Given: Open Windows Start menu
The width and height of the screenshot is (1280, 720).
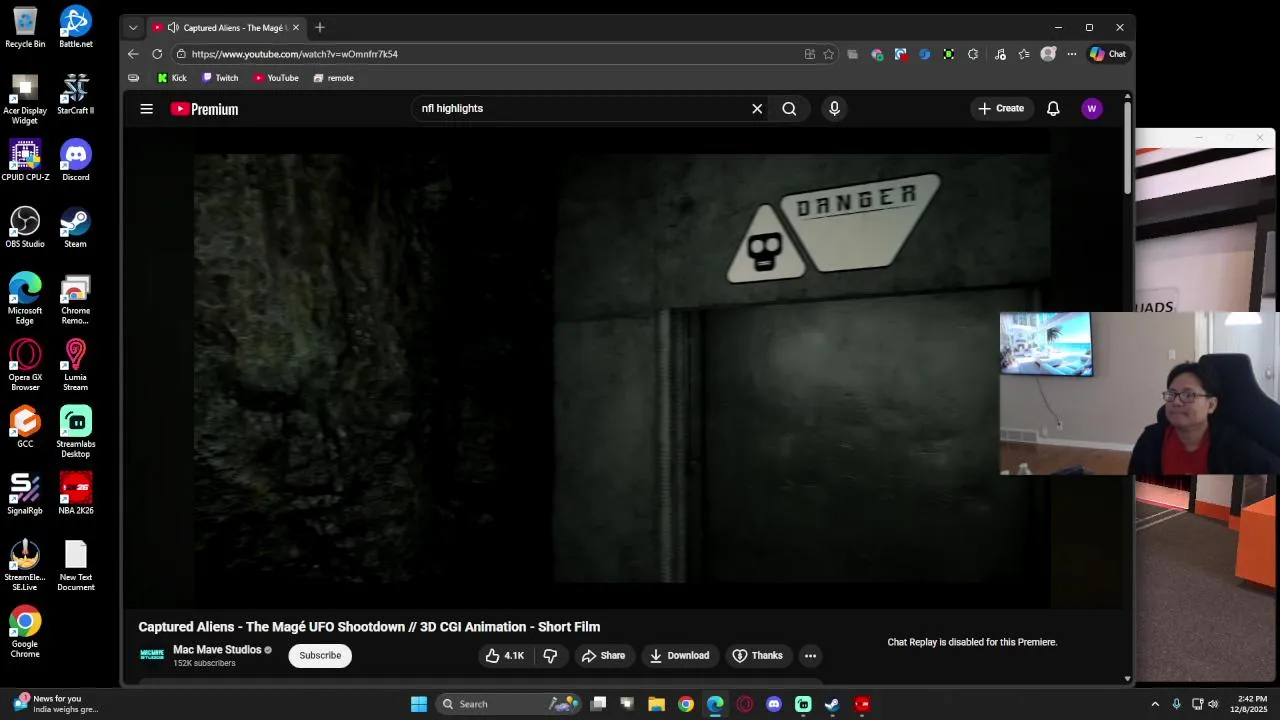Looking at the screenshot, I should [419, 704].
